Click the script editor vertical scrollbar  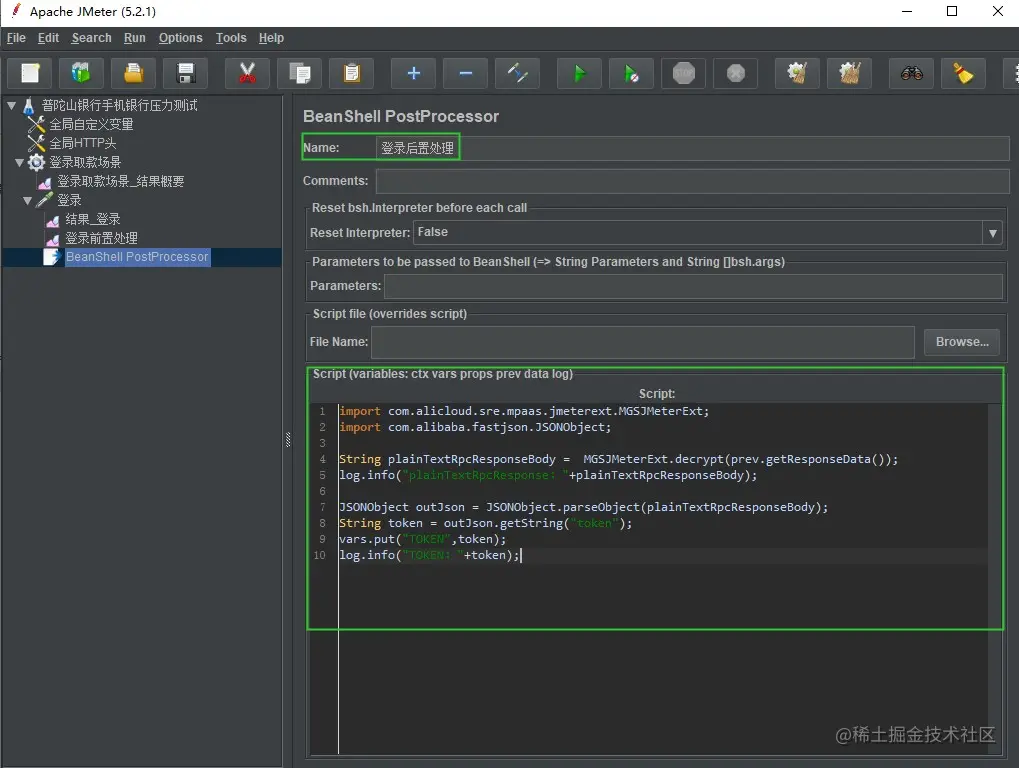(x=995, y=578)
